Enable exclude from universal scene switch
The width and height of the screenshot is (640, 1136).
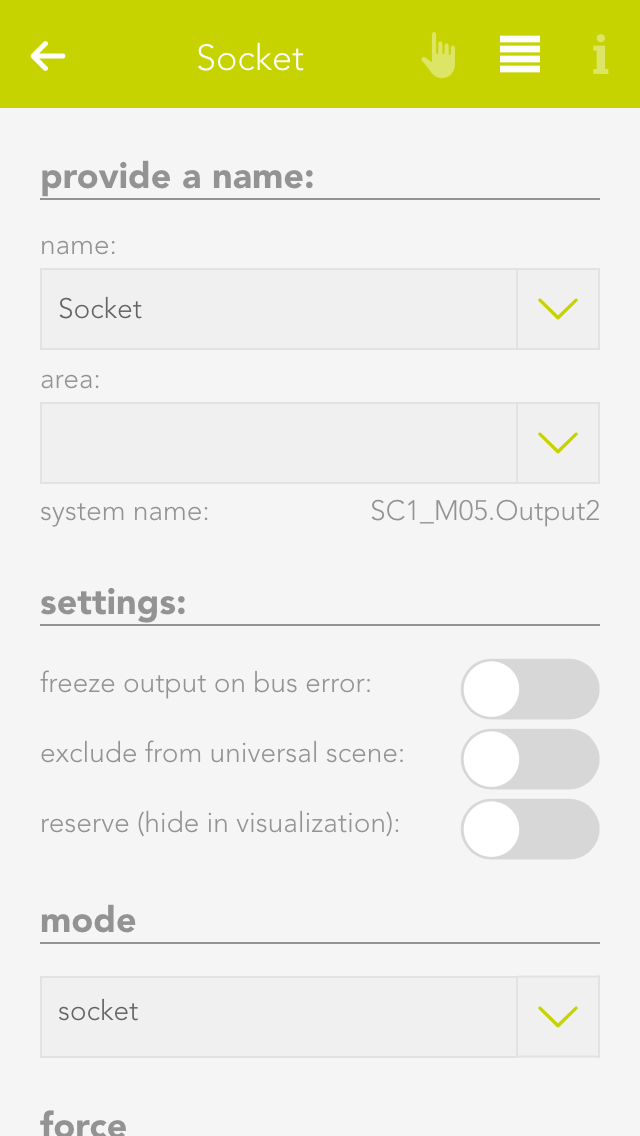point(529,759)
